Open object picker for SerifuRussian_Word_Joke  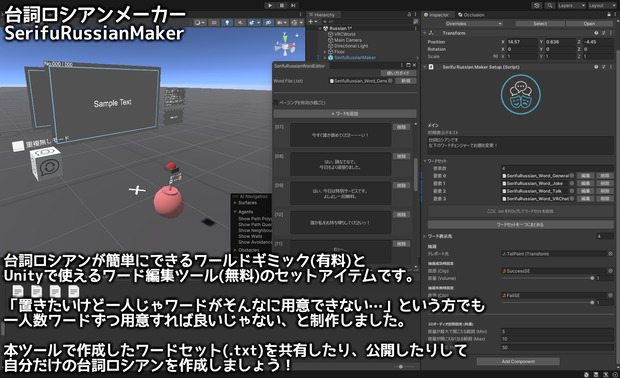[572, 183]
